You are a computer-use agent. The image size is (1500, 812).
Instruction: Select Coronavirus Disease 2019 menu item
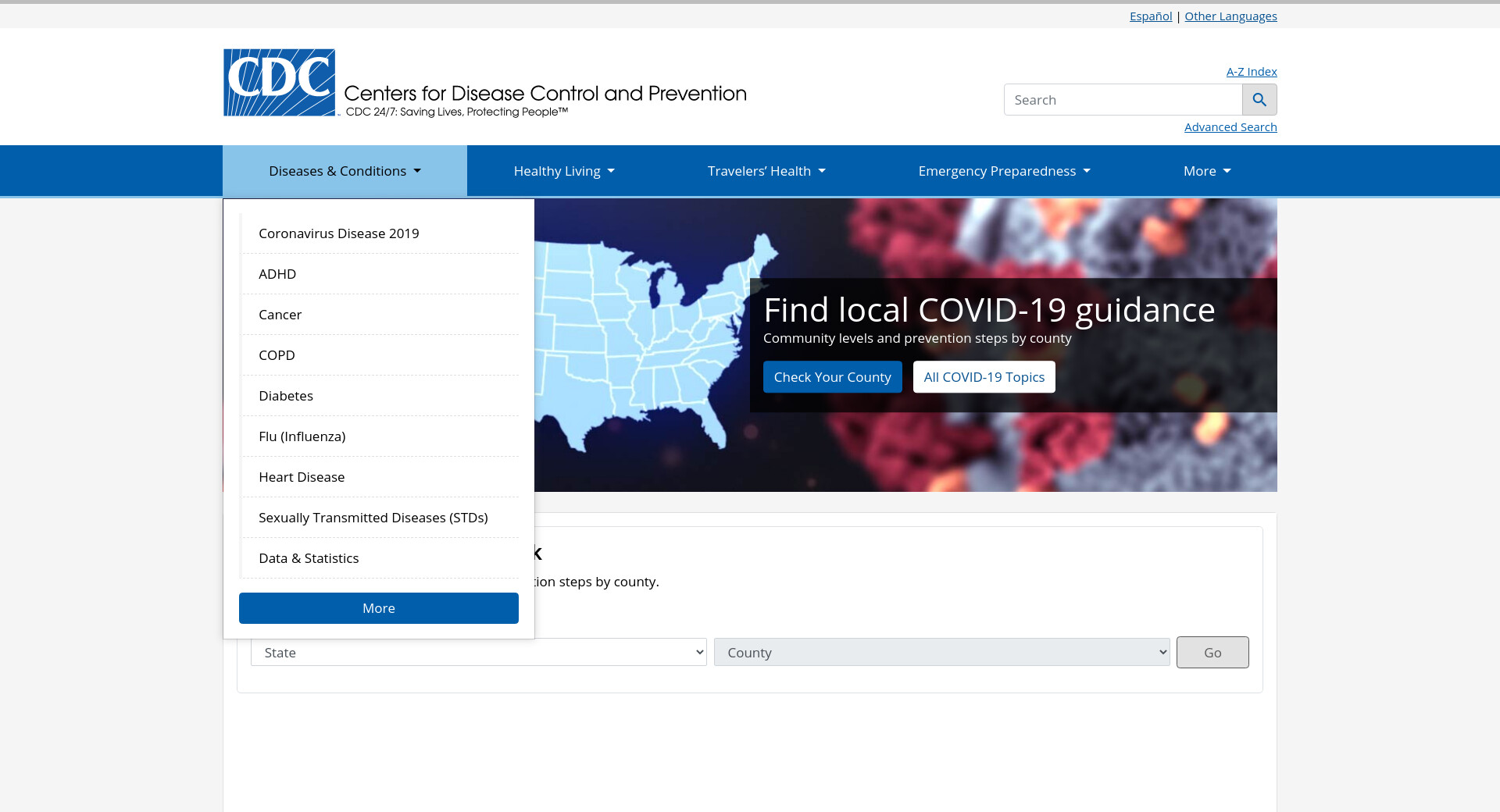point(338,233)
